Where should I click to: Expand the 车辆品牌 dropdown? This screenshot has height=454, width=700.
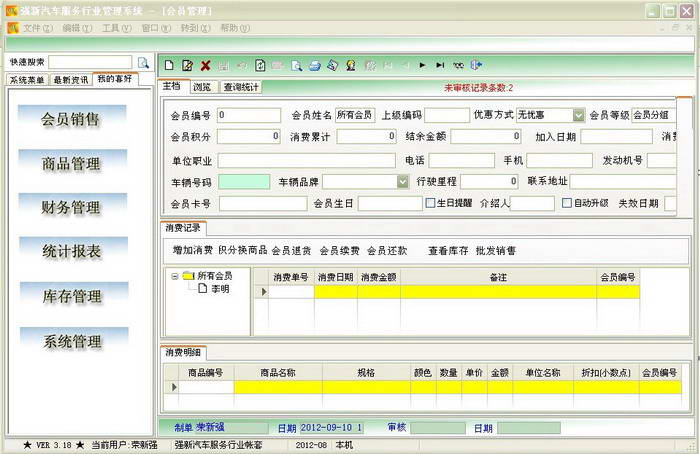[x=401, y=182]
